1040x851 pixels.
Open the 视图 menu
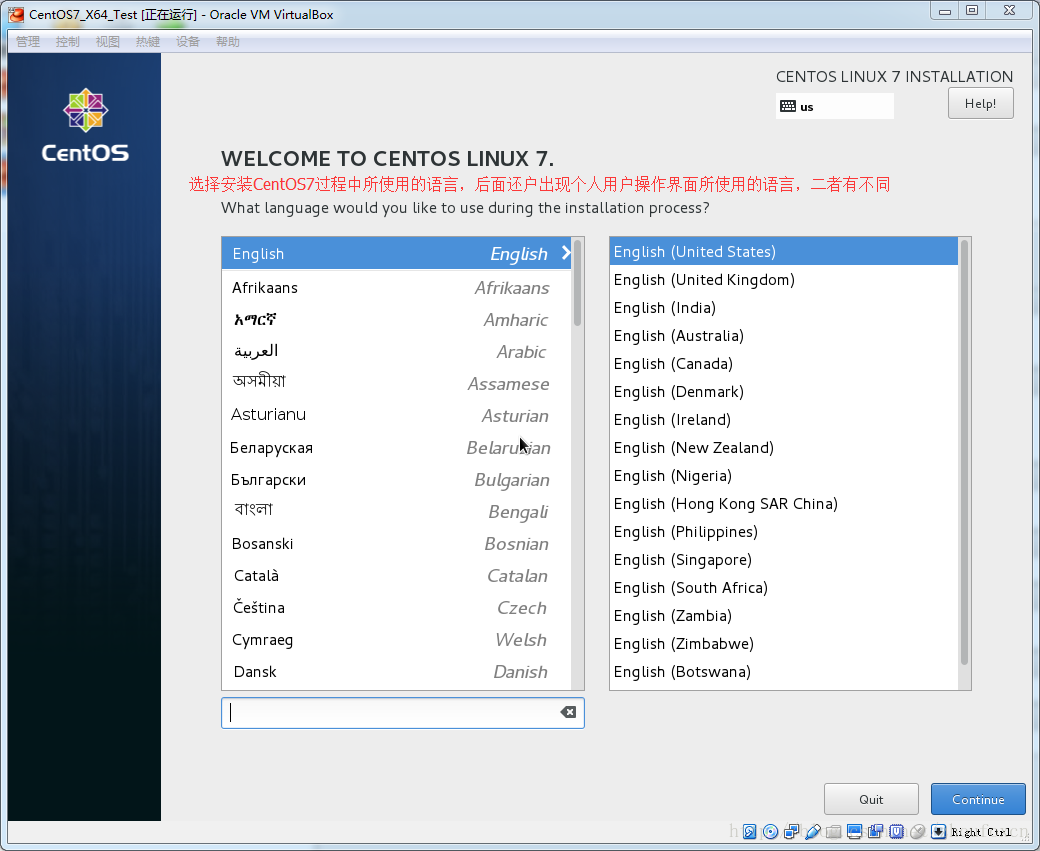pos(107,42)
